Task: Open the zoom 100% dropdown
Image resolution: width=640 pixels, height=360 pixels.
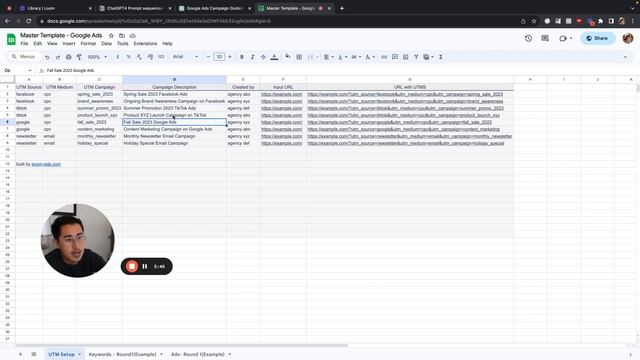Action: [97, 57]
